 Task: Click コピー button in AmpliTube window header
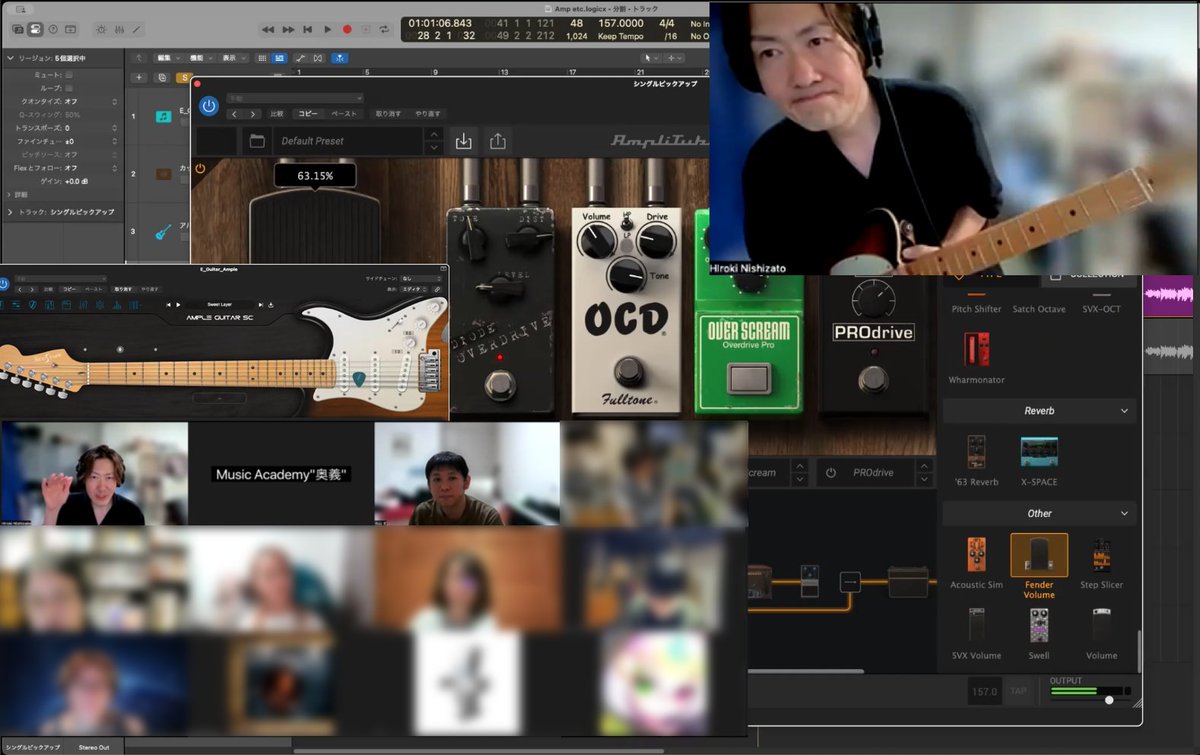pyautogui.click(x=309, y=114)
